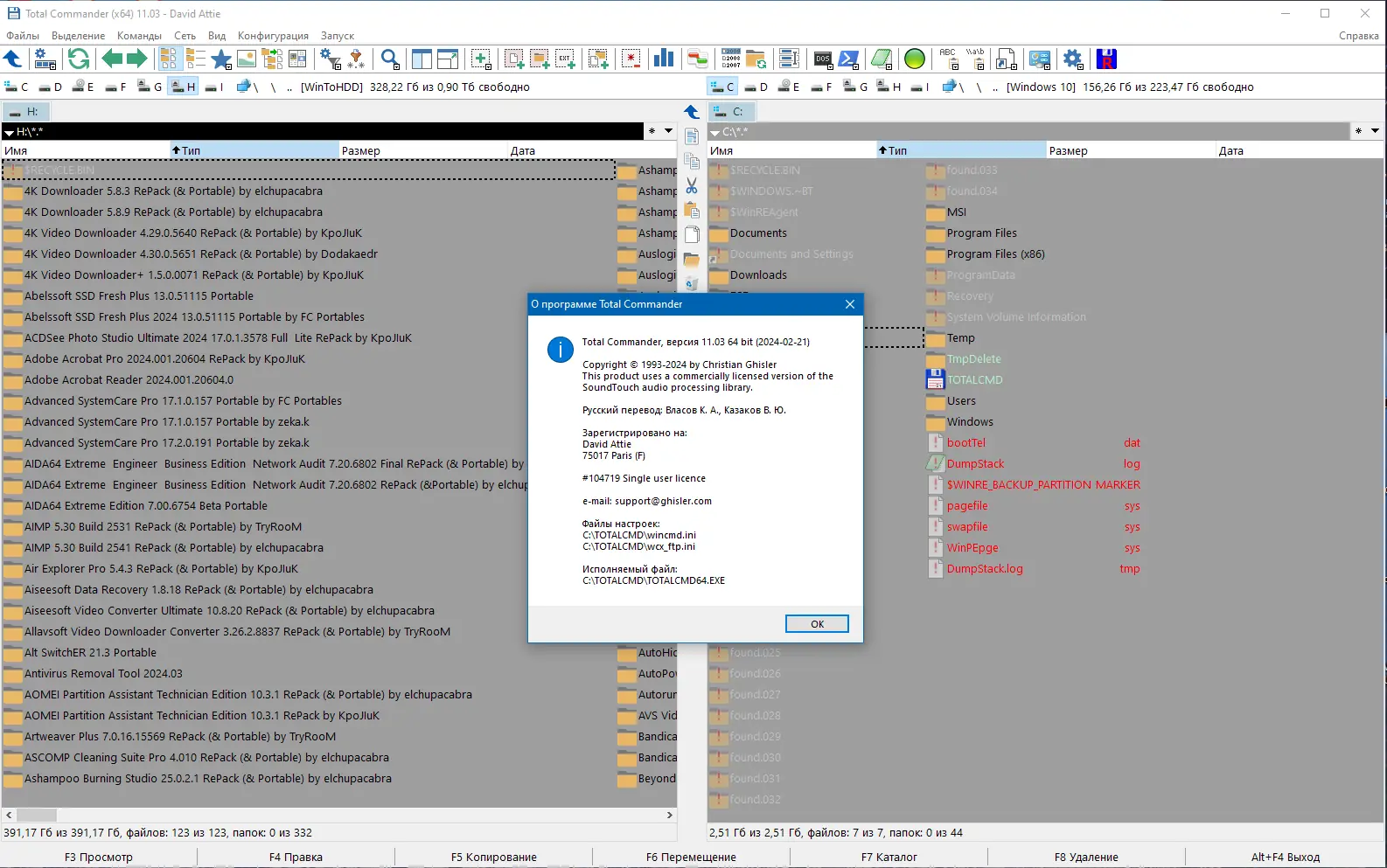The height and width of the screenshot is (868, 1387).
Task: Click OK in the about dialog
Action: point(817,624)
